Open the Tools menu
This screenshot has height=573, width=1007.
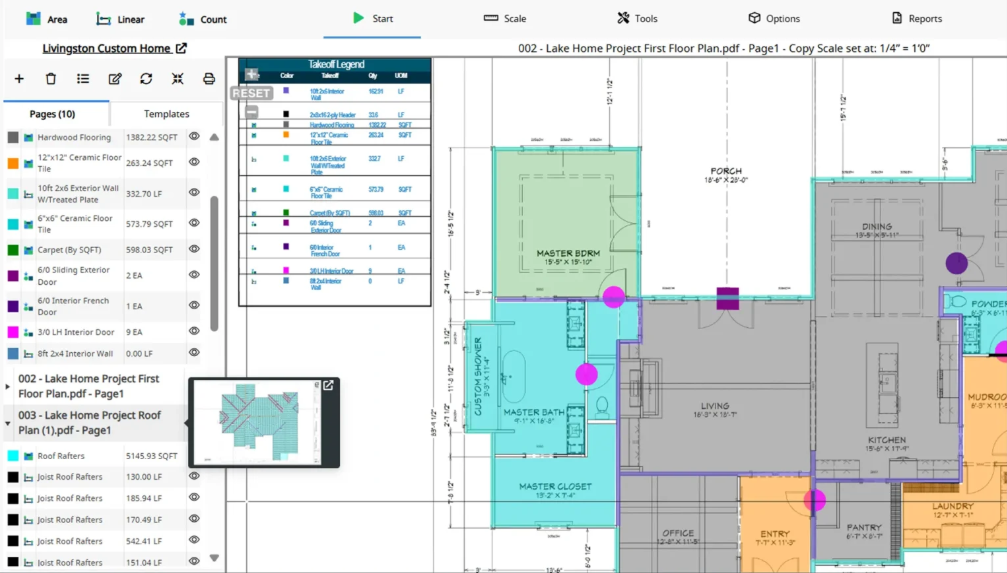click(637, 19)
